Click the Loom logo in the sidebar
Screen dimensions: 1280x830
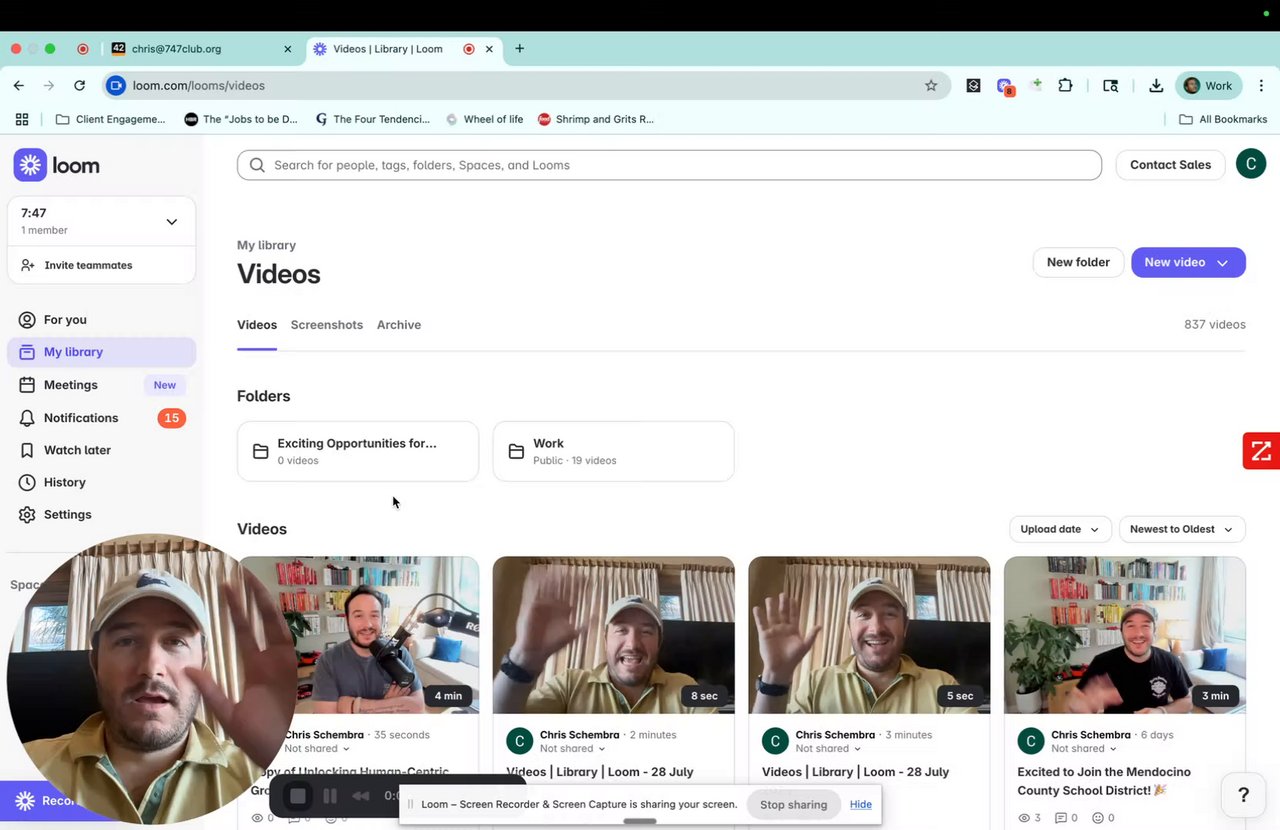point(57,165)
